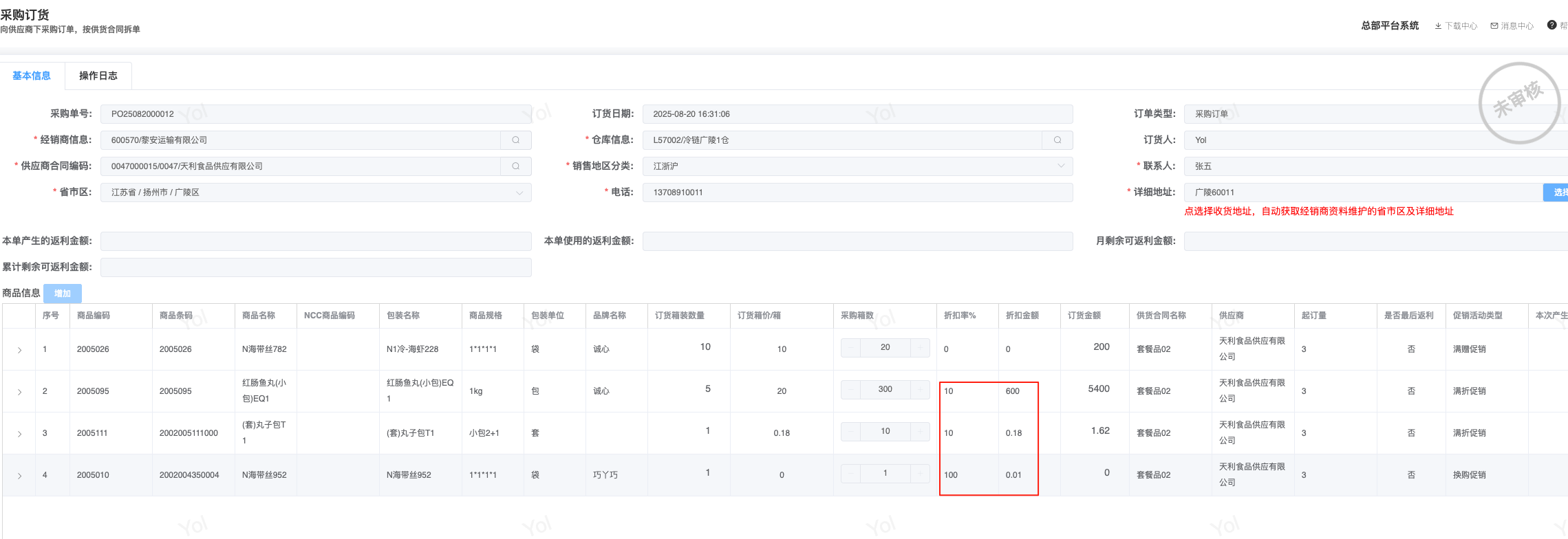Click search icon in 供应商合同编码 field
1568x539 pixels.
point(515,166)
